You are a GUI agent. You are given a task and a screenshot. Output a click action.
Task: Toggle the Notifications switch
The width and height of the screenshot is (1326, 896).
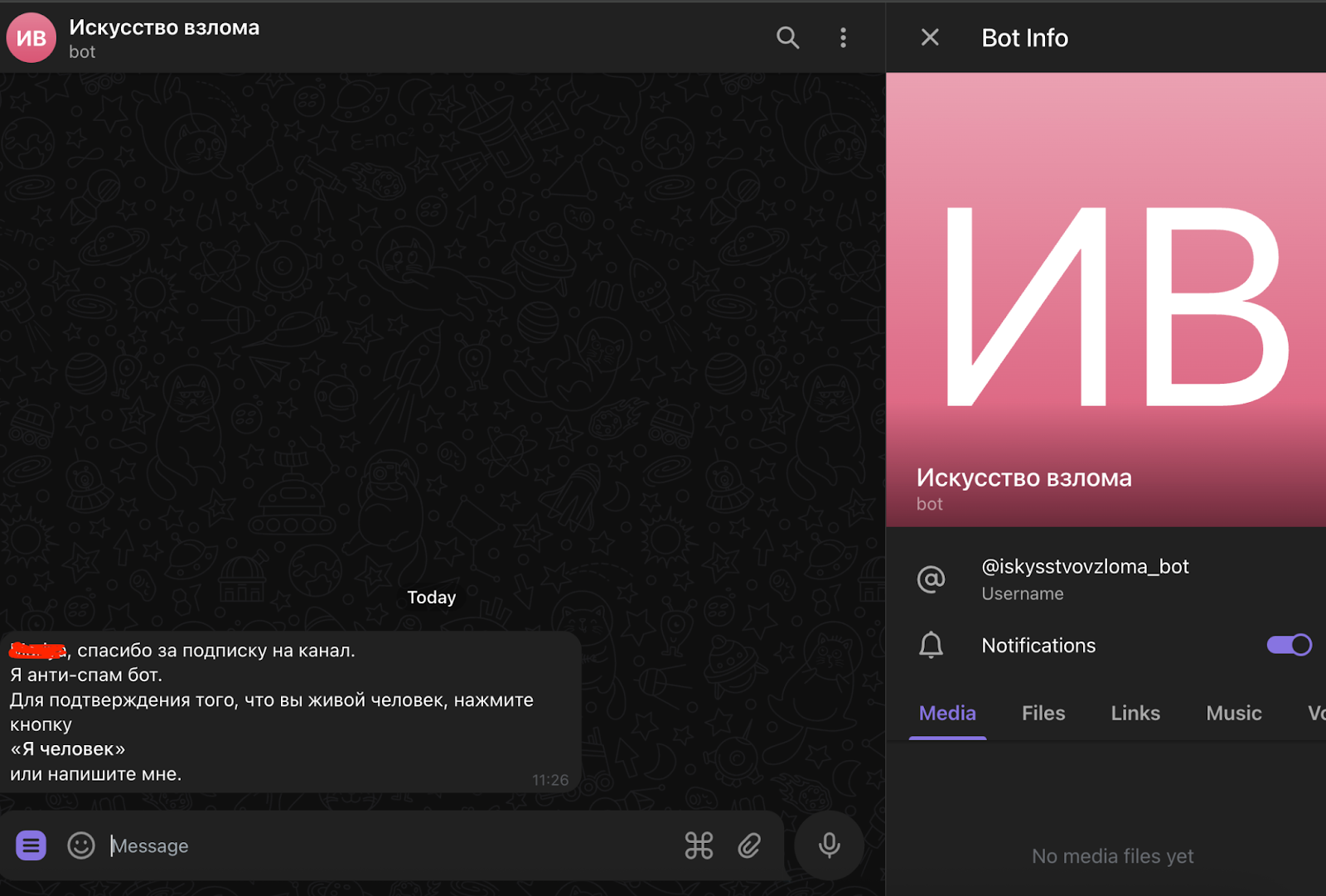coord(1289,645)
